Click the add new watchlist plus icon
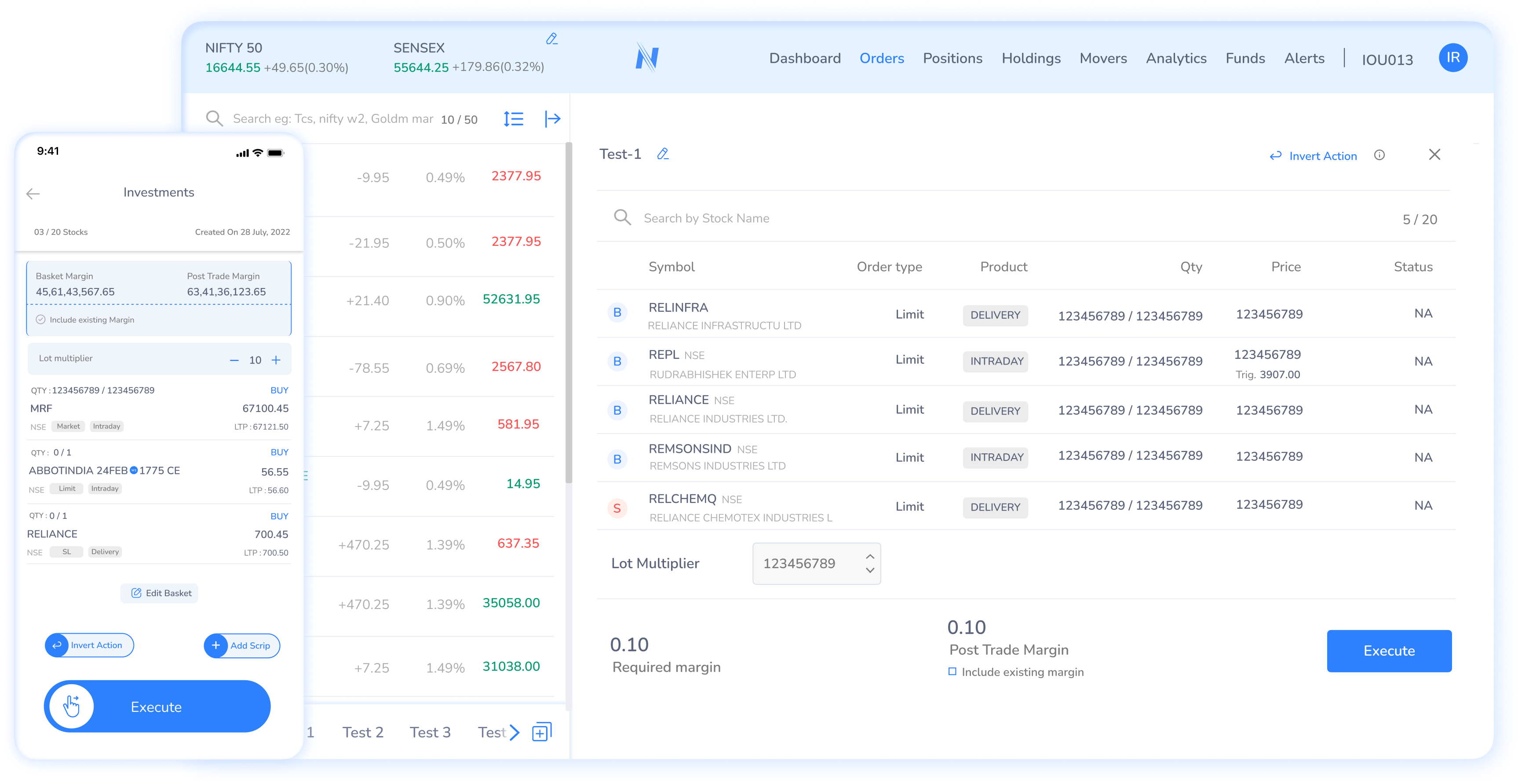The width and height of the screenshot is (1518, 784). (x=542, y=732)
